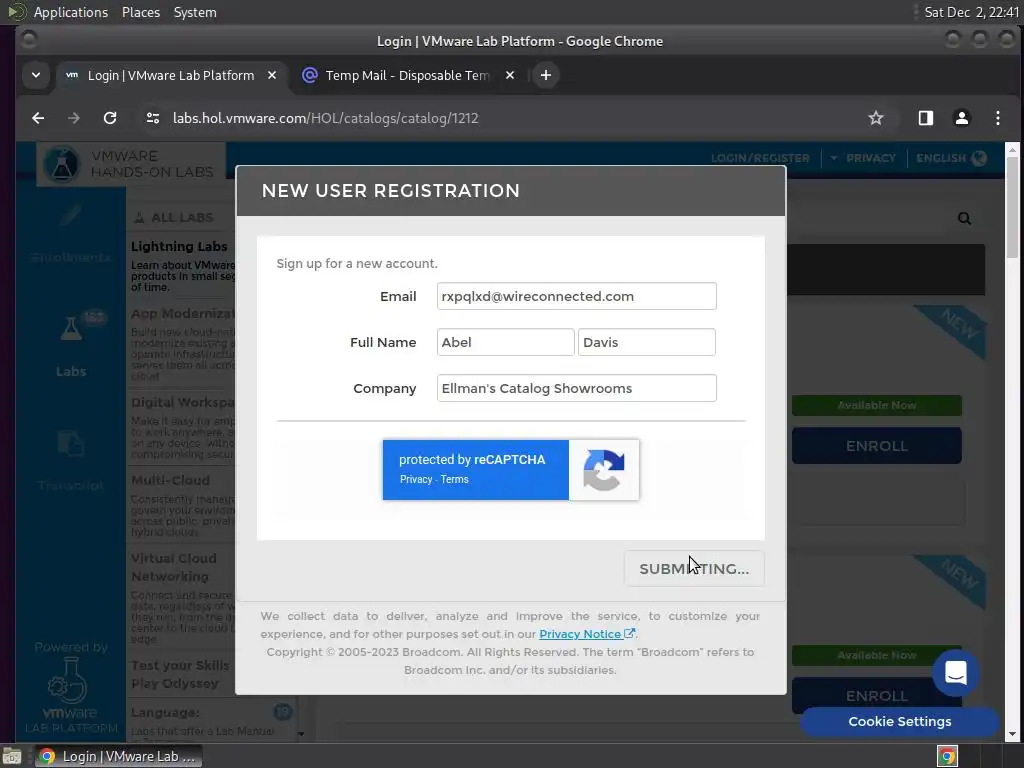Click the last name field with Davis
Image resolution: width=1024 pixels, height=768 pixels.
tap(647, 342)
